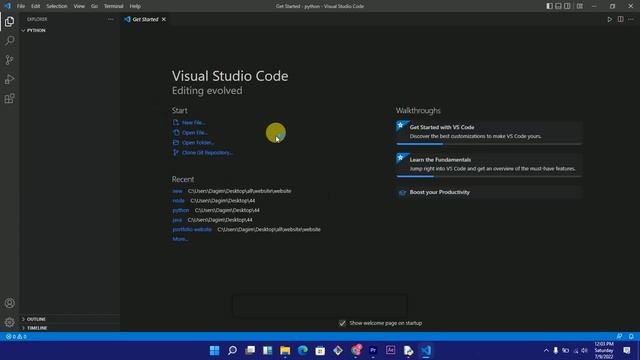
Task: Open taskbar clock and date
Action: point(604,351)
